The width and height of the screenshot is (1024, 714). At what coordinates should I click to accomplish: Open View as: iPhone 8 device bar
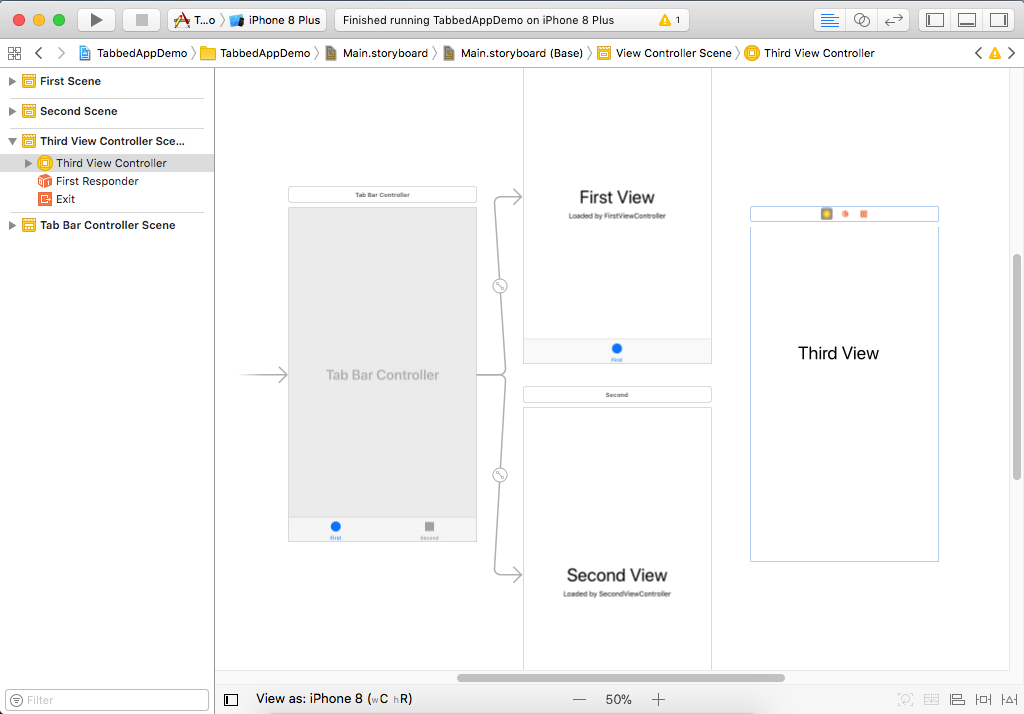tap(334, 699)
